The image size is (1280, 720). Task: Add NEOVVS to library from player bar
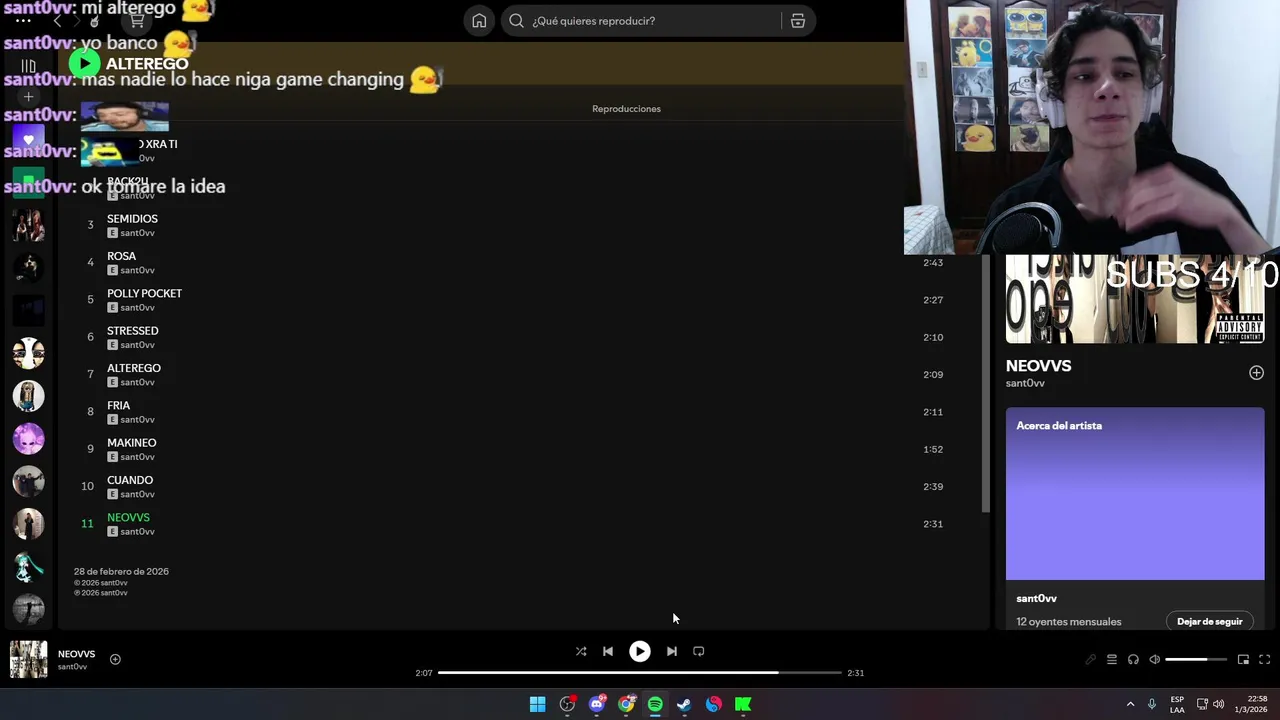tap(115, 659)
